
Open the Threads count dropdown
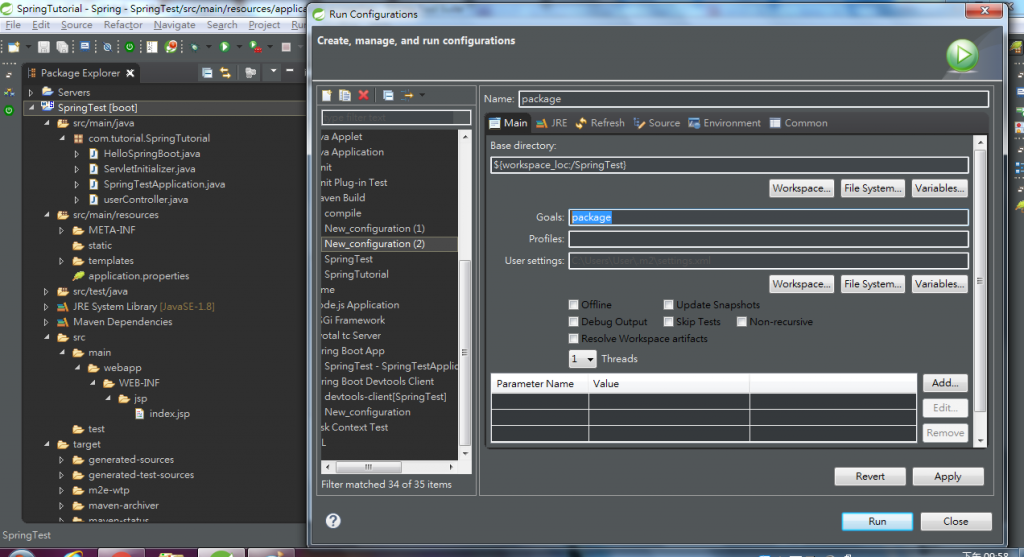[x=583, y=358]
